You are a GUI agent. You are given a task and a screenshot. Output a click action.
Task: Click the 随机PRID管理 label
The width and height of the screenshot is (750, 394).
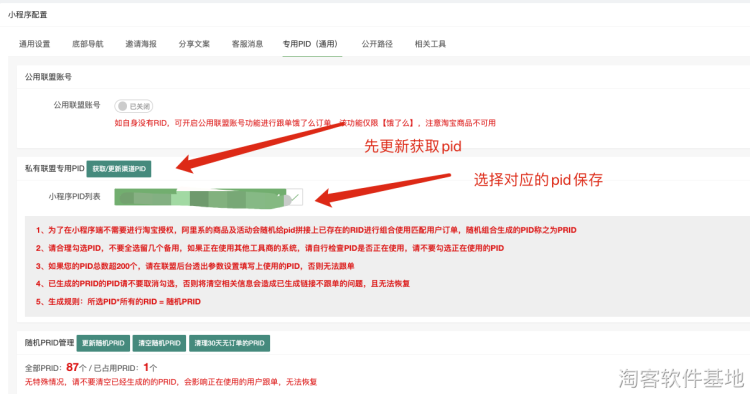tap(49, 343)
